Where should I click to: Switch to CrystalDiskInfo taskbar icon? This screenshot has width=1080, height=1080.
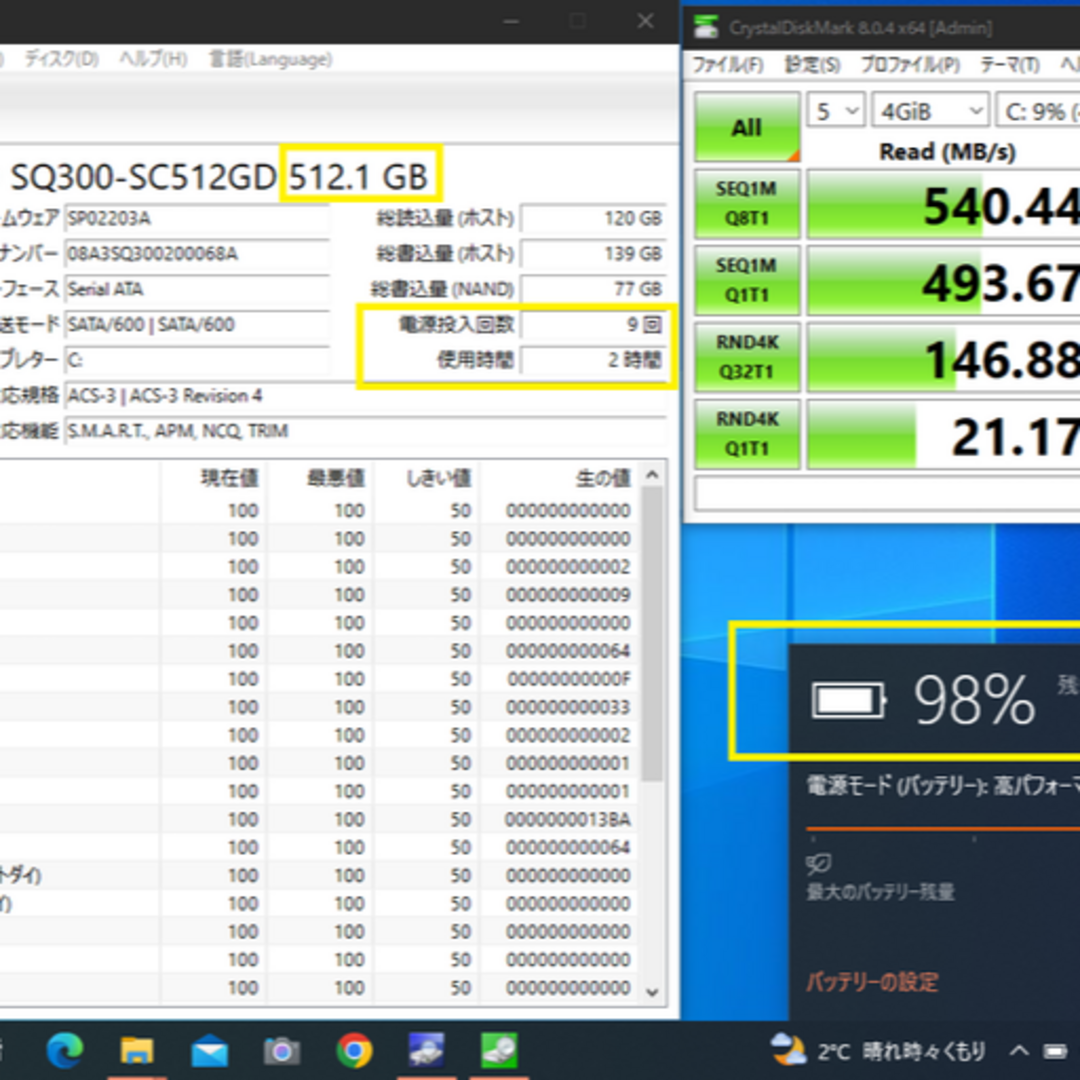(426, 1051)
